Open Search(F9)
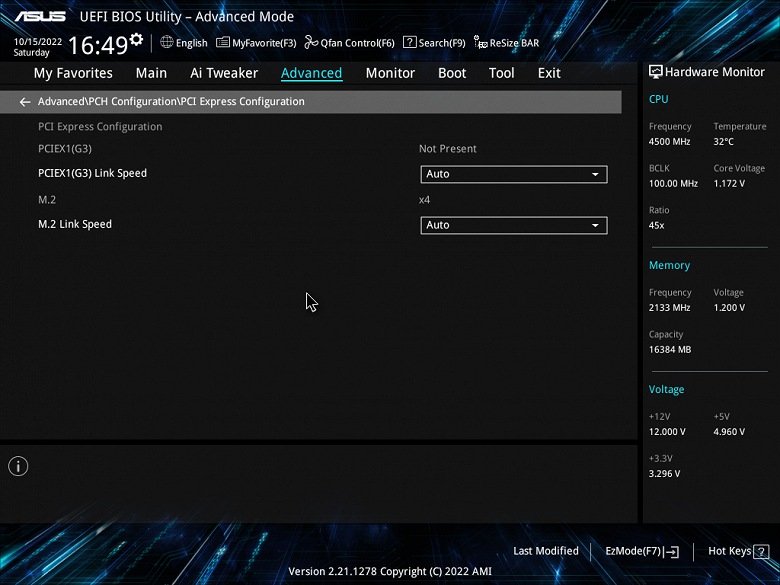The image size is (780, 585). click(x=434, y=43)
